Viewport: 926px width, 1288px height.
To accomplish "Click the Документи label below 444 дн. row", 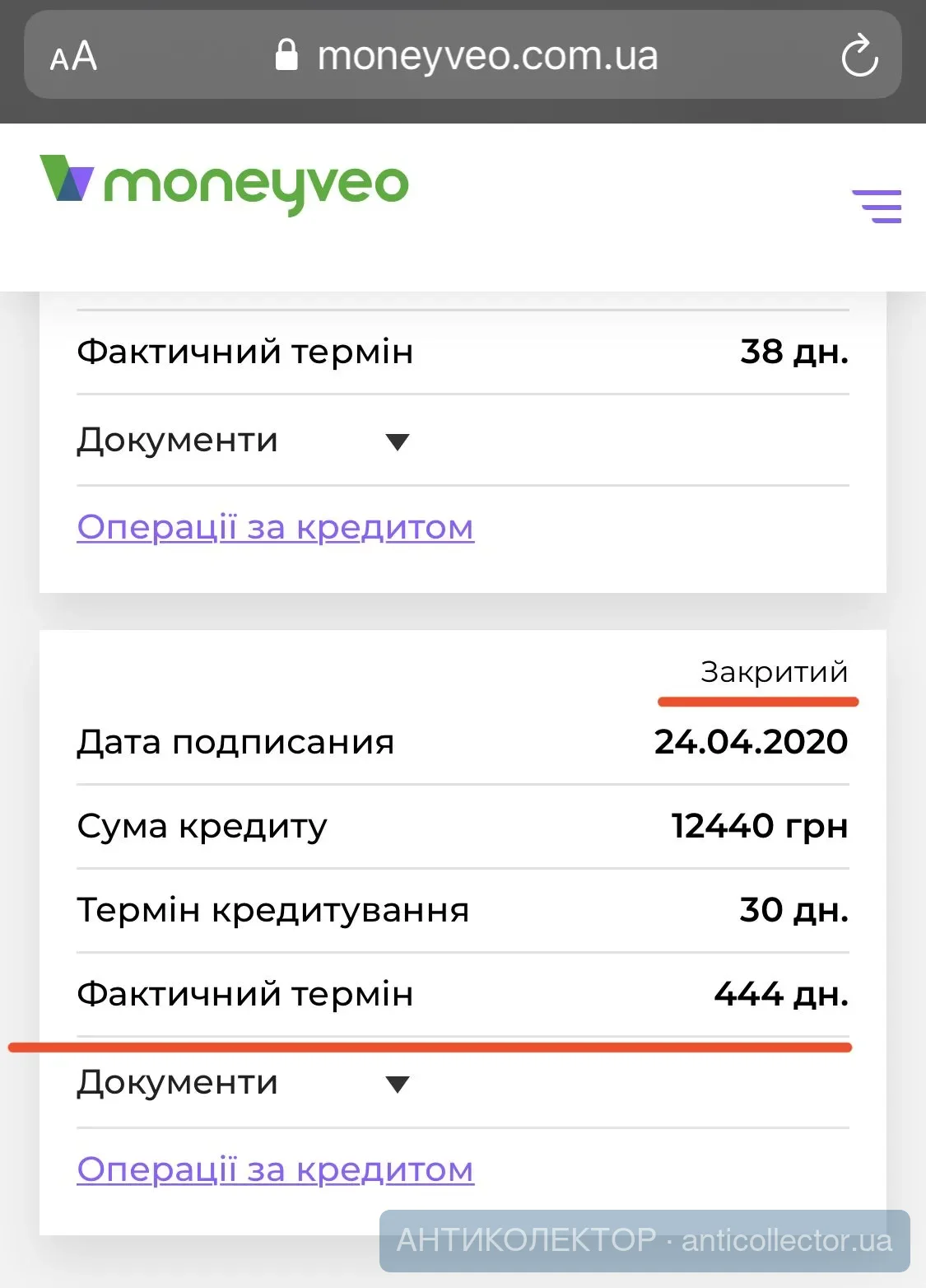I will pos(178,1082).
